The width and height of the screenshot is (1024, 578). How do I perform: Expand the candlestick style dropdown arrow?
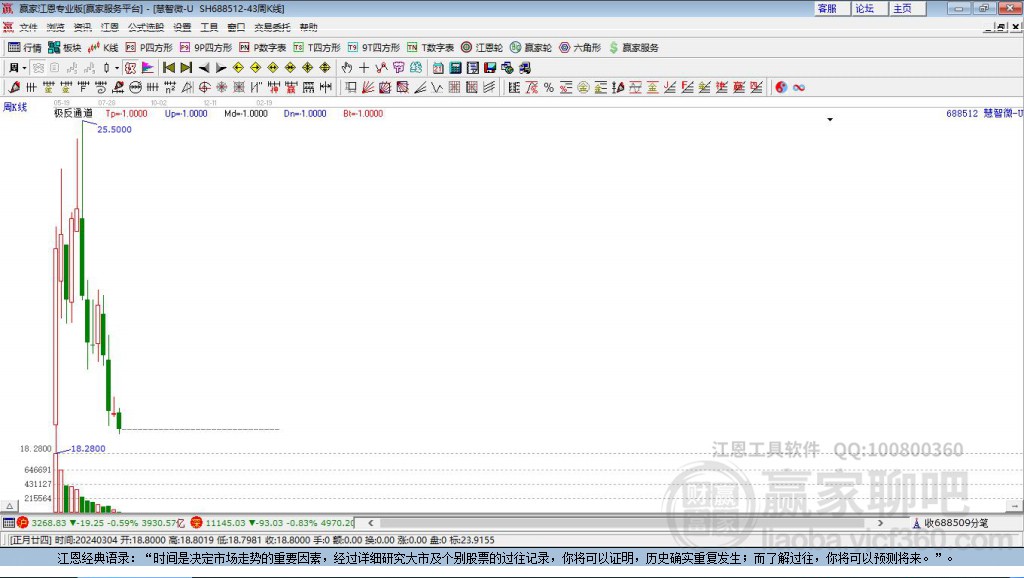pos(117,67)
